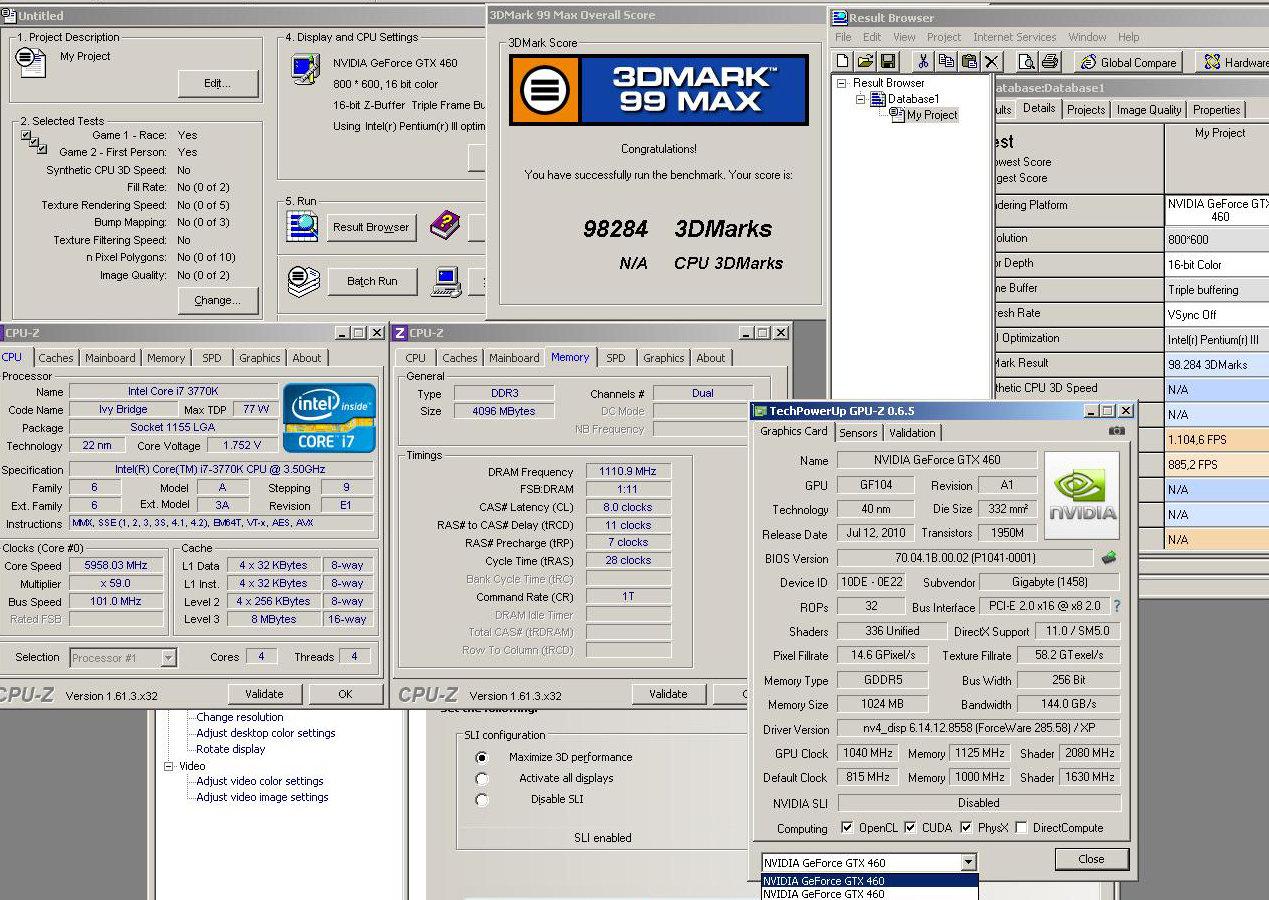1269x900 pixels.
Task: Click the Project Description document icon
Action: point(32,62)
